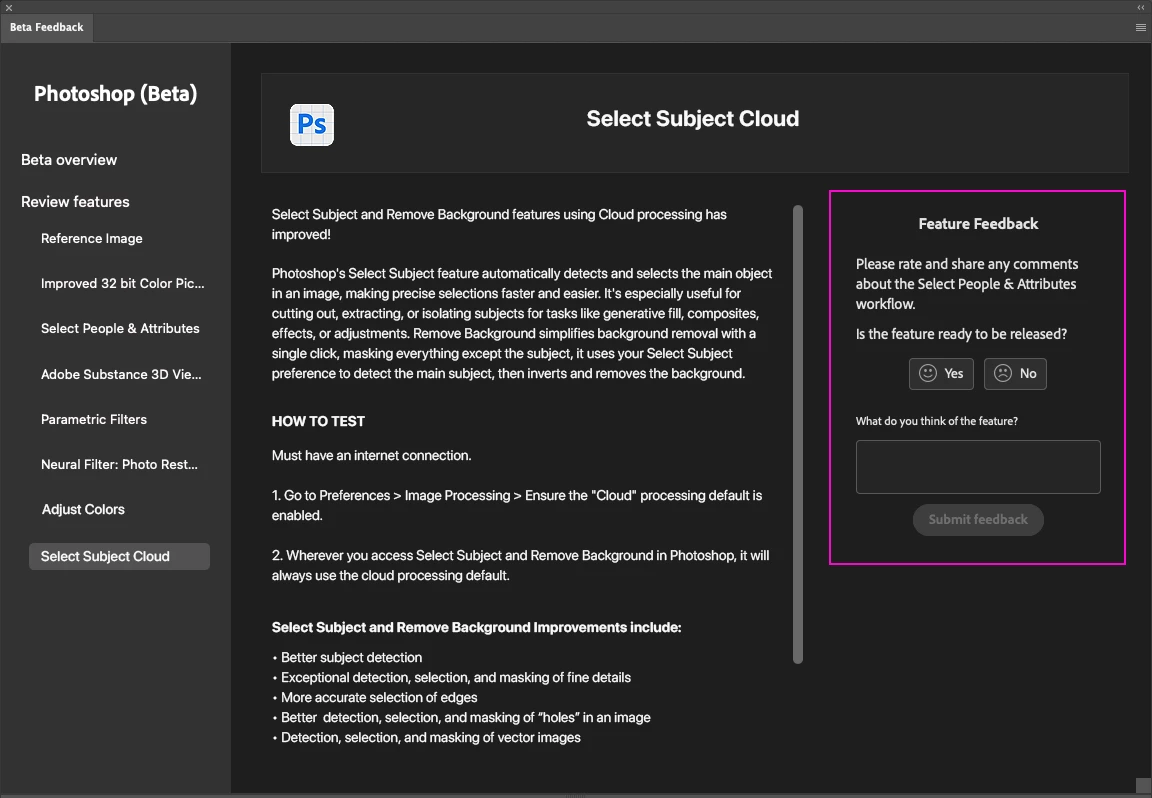Click the Submit feedback button
The height and width of the screenshot is (798, 1152).
coord(978,520)
